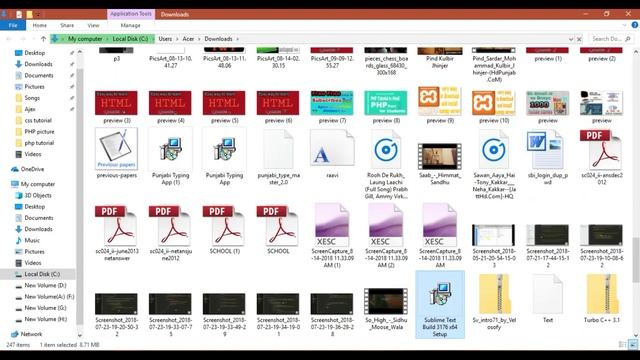This screenshot has height=360, width=640.
Task: Select Screenshot_2018-07-23-19-20-50-32 thumbnail
Action: (x=116, y=304)
